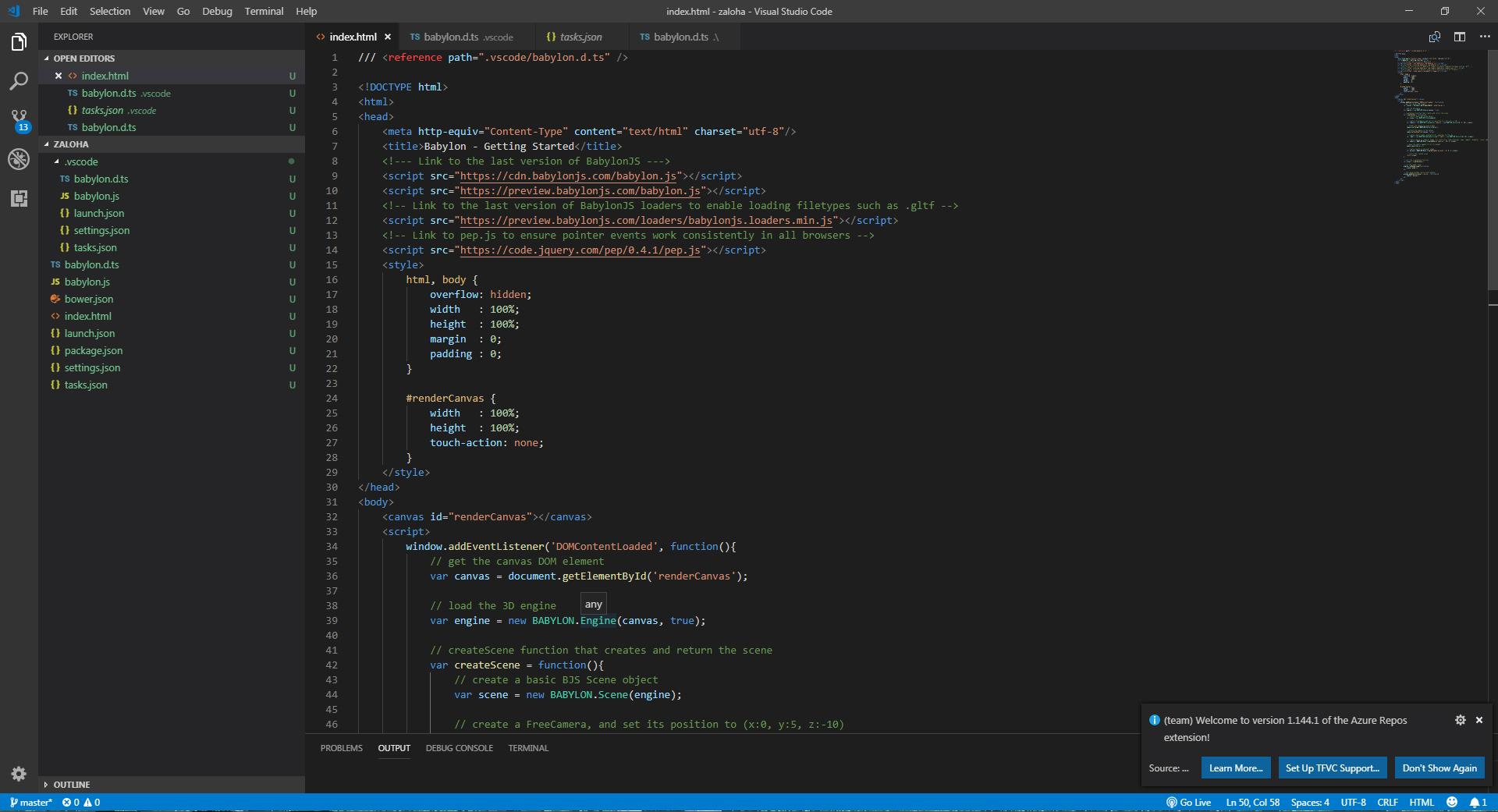The width and height of the screenshot is (1498, 812).
Task: Close index.html in Open Editors list
Action: point(59,76)
